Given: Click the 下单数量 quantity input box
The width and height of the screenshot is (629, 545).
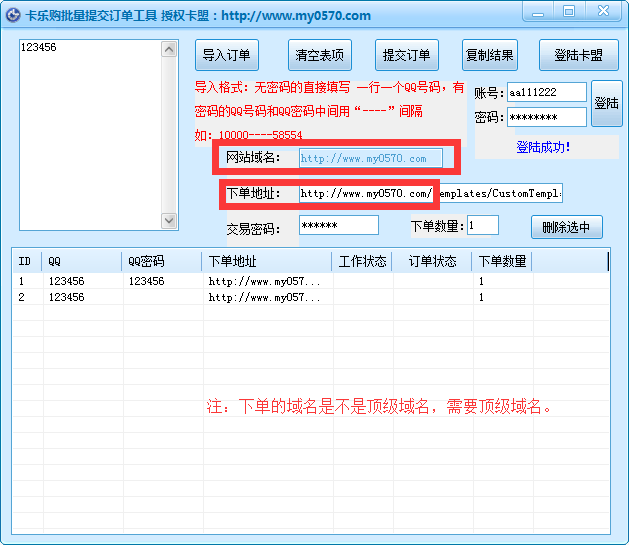Looking at the screenshot, I should pos(482,225).
